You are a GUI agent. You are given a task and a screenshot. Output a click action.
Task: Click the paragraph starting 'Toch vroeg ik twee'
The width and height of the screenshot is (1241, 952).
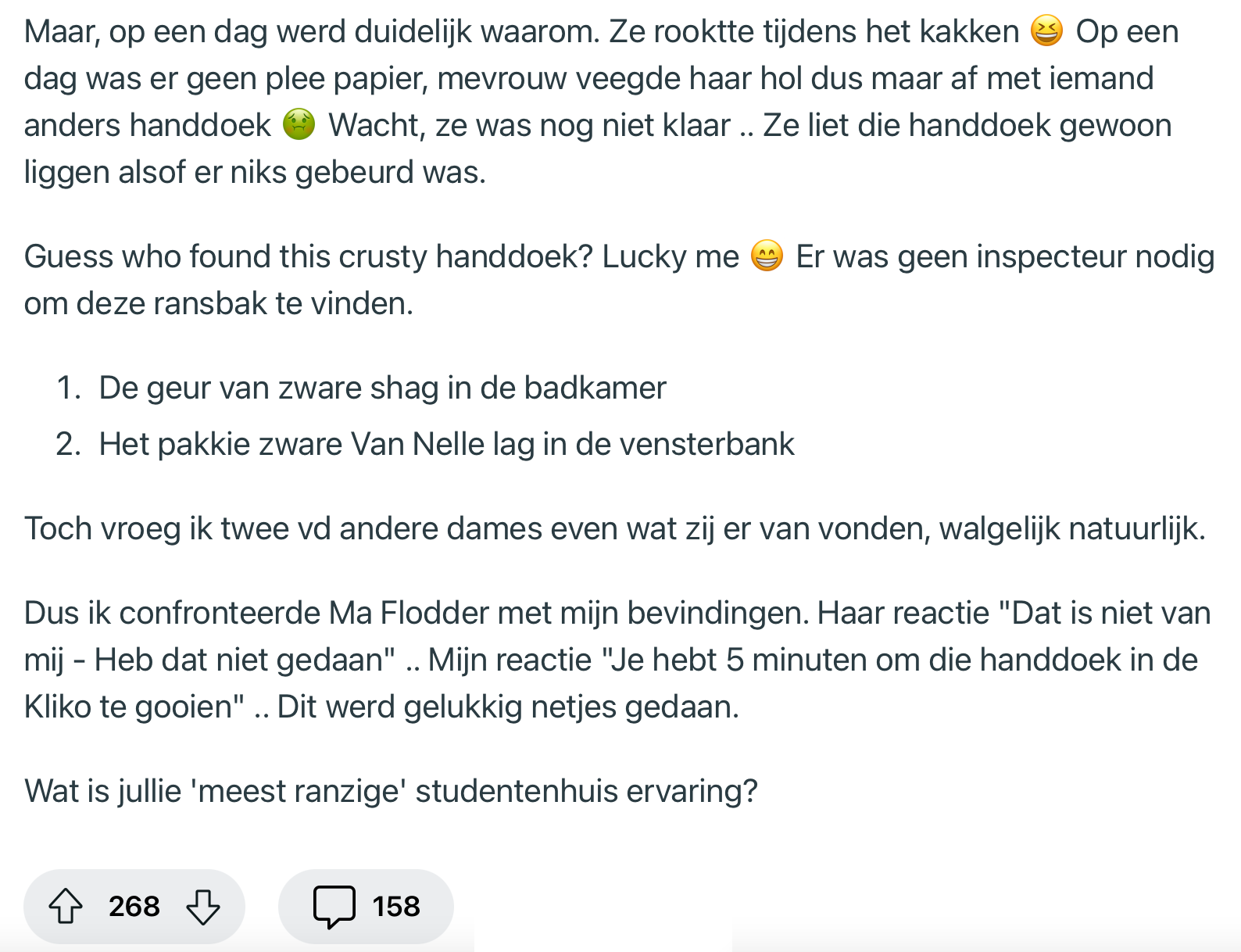[x=614, y=528]
